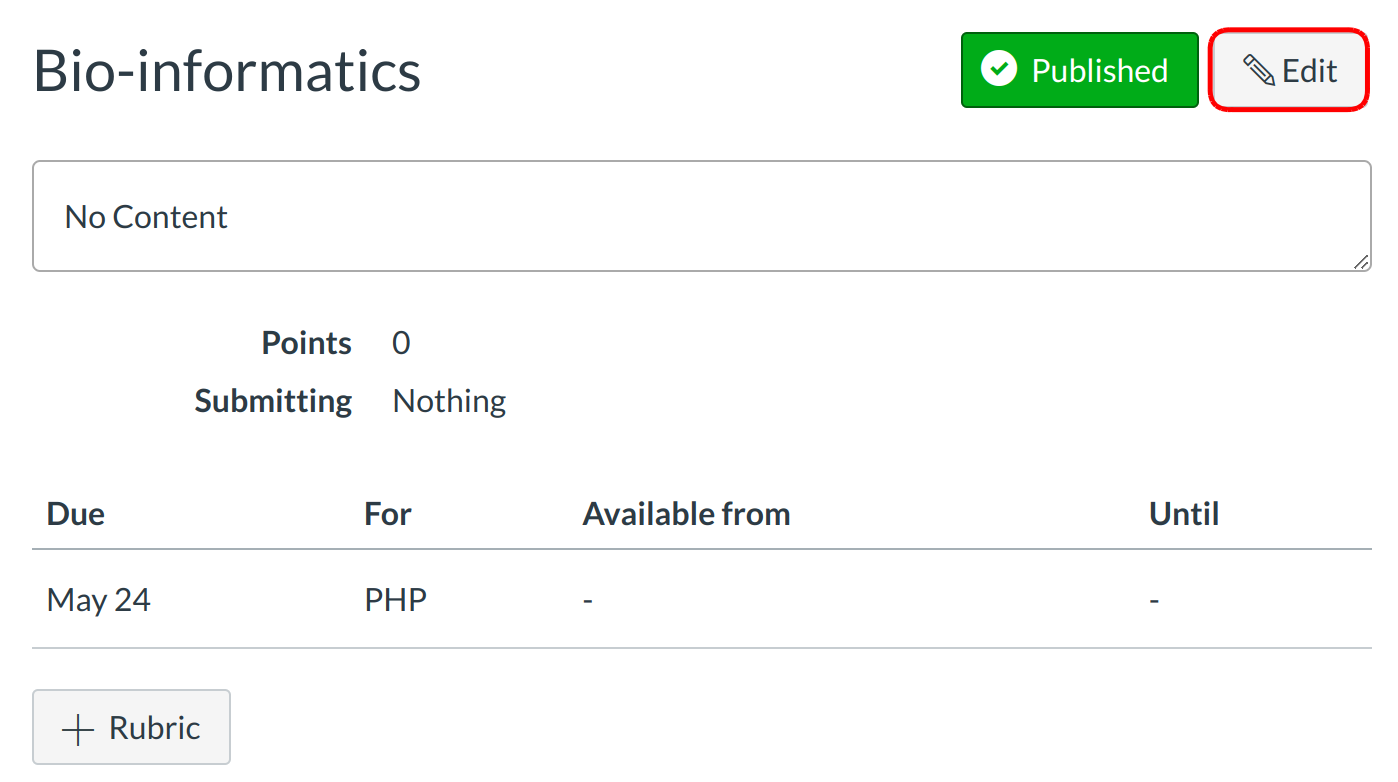Click the Until column header
The width and height of the screenshot is (1398, 782).
(x=1184, y=514)
